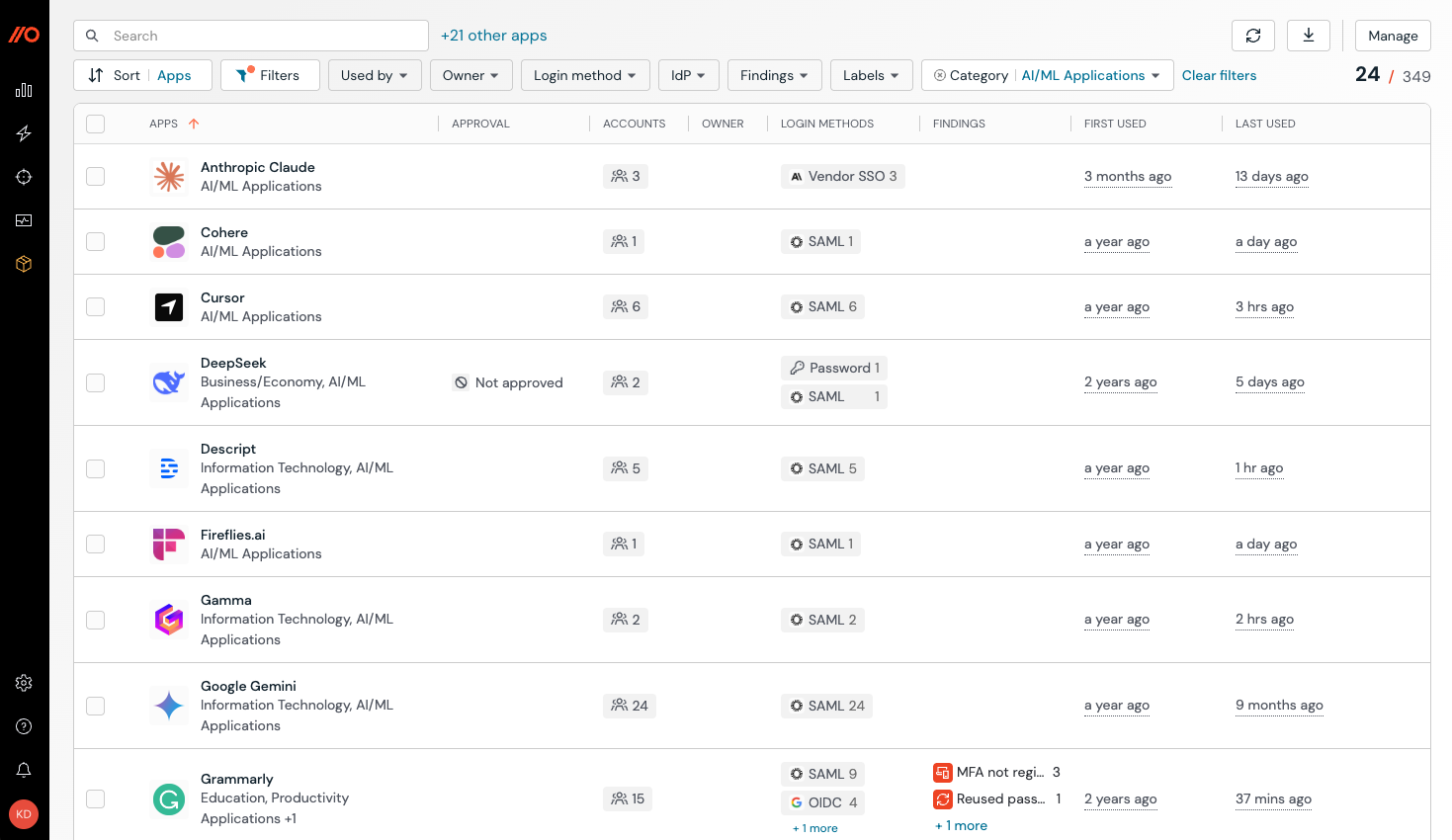The image size is (1452, 840).
Task: Click the Reused password finding icon
Action: click(x=943, y=799)
